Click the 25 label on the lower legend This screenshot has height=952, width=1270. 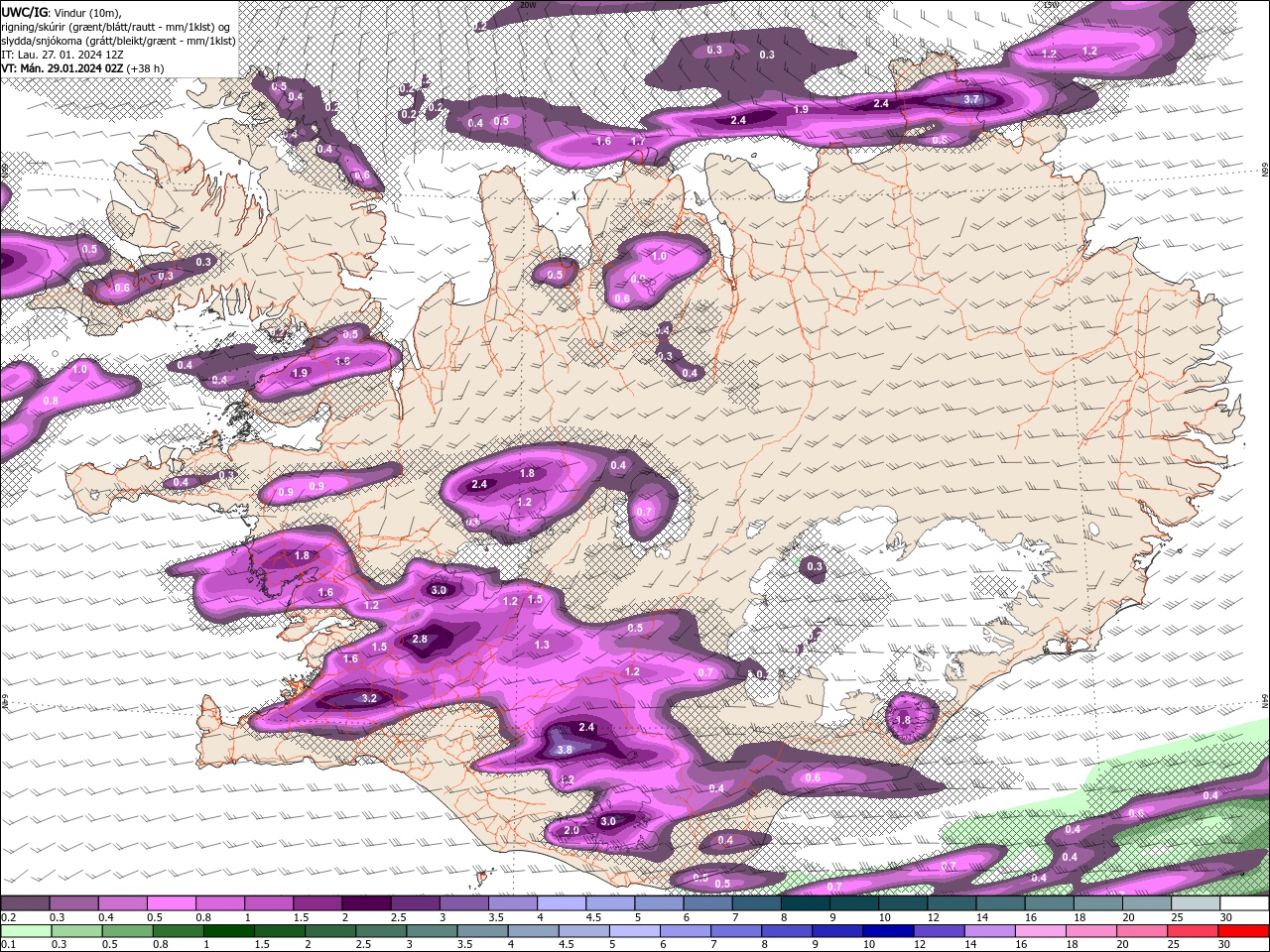click(1173, 945)
